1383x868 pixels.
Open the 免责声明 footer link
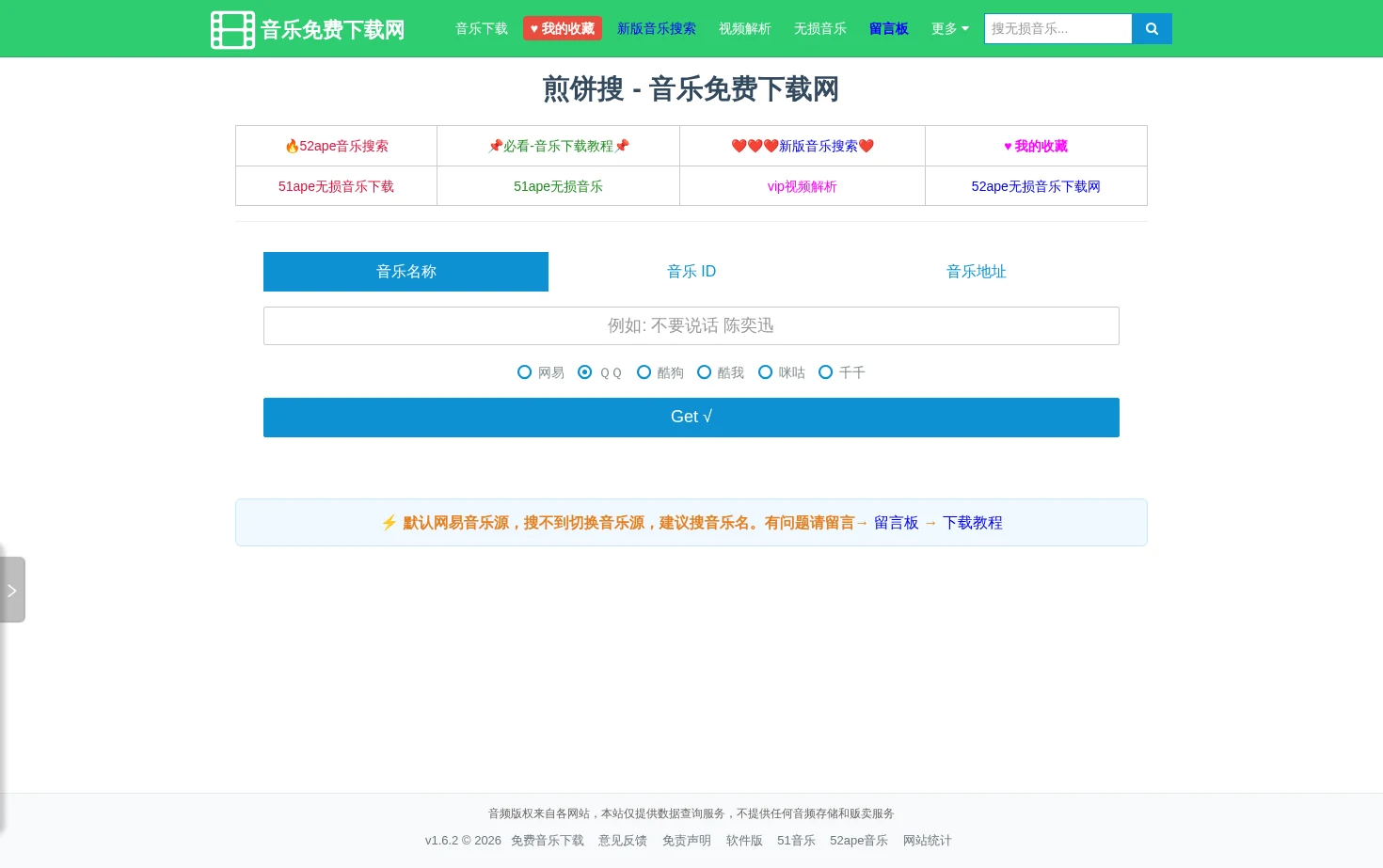click(x=687, y=841)
